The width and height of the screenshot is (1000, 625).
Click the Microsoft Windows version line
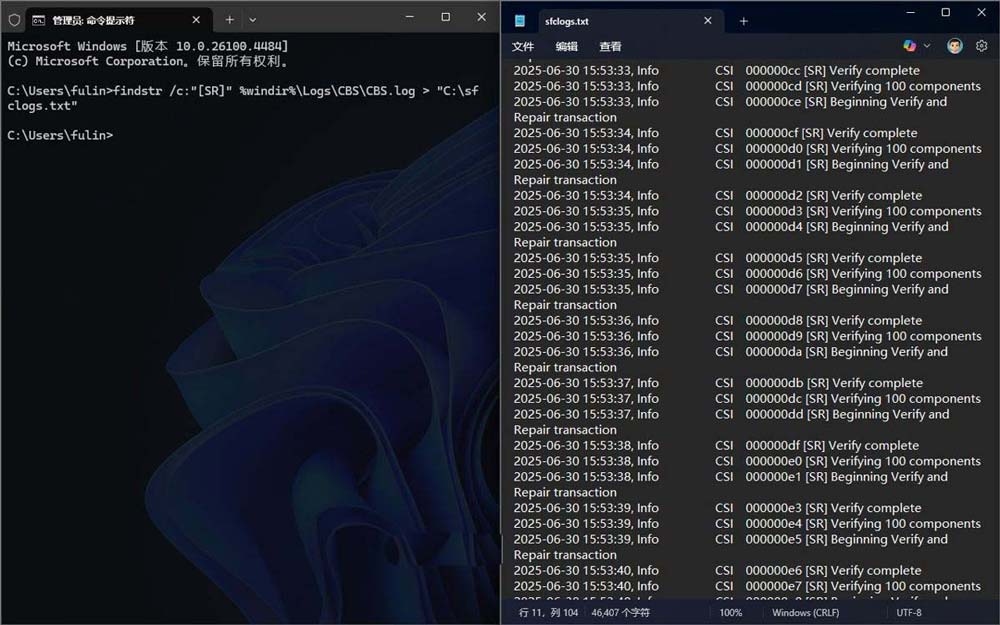click(x=148, y=46)
